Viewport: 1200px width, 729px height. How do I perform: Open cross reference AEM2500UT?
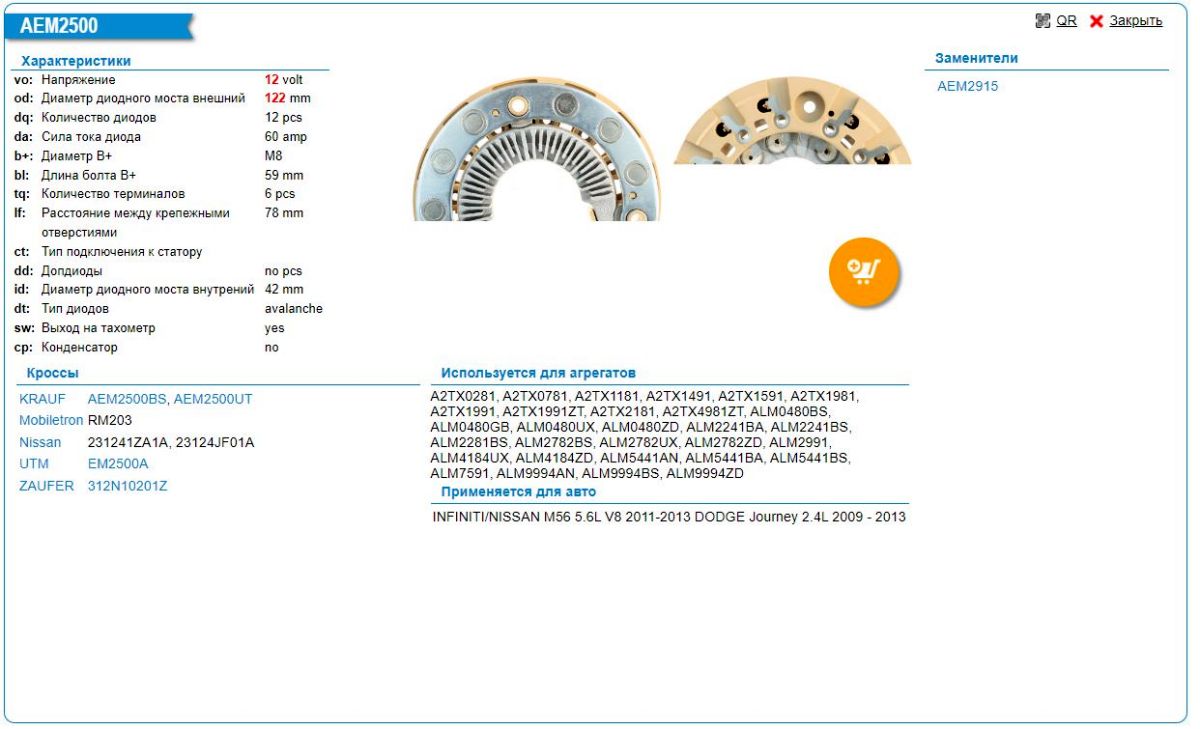click(213, 399)
